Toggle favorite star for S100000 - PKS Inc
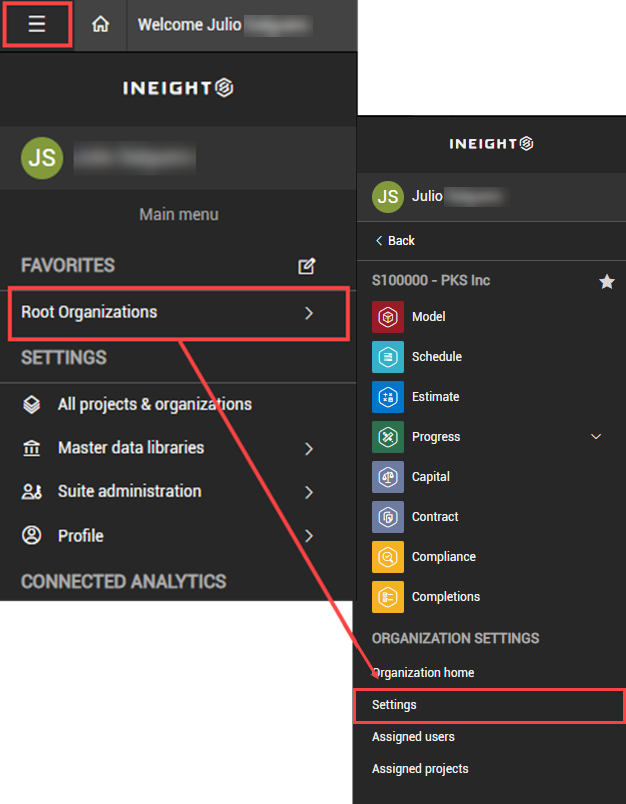The image size is (626, 804). (x=606, y=282)
